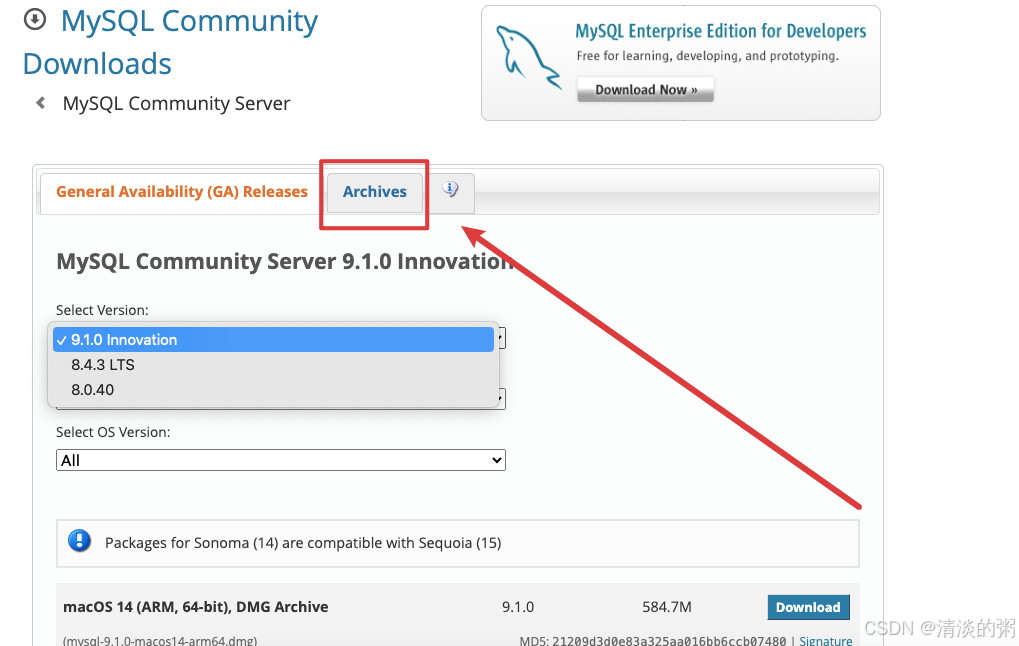The height and width of the screenshot is (646, 1019).
Task: Click the macOS 14 (ARM, 64-bit), DMG Archive text
Action: 196,607
